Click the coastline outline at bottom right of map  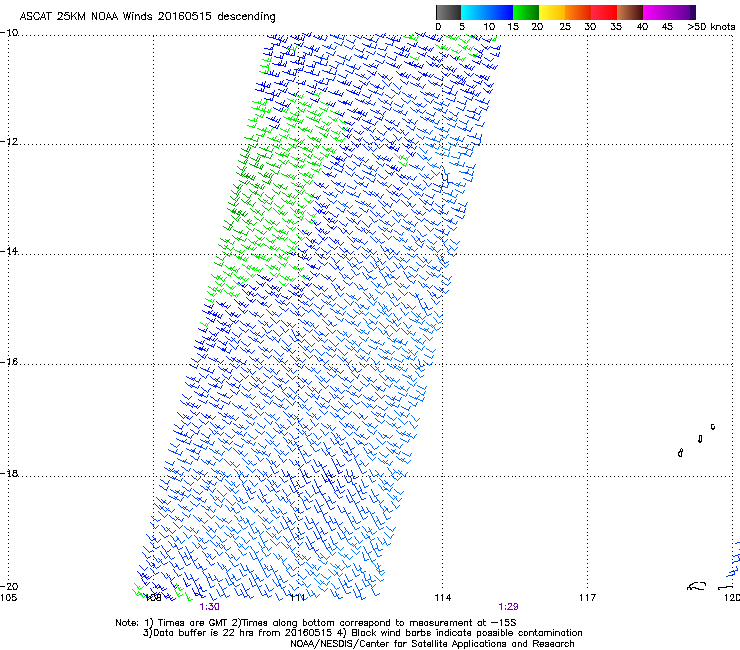point(697,586)
